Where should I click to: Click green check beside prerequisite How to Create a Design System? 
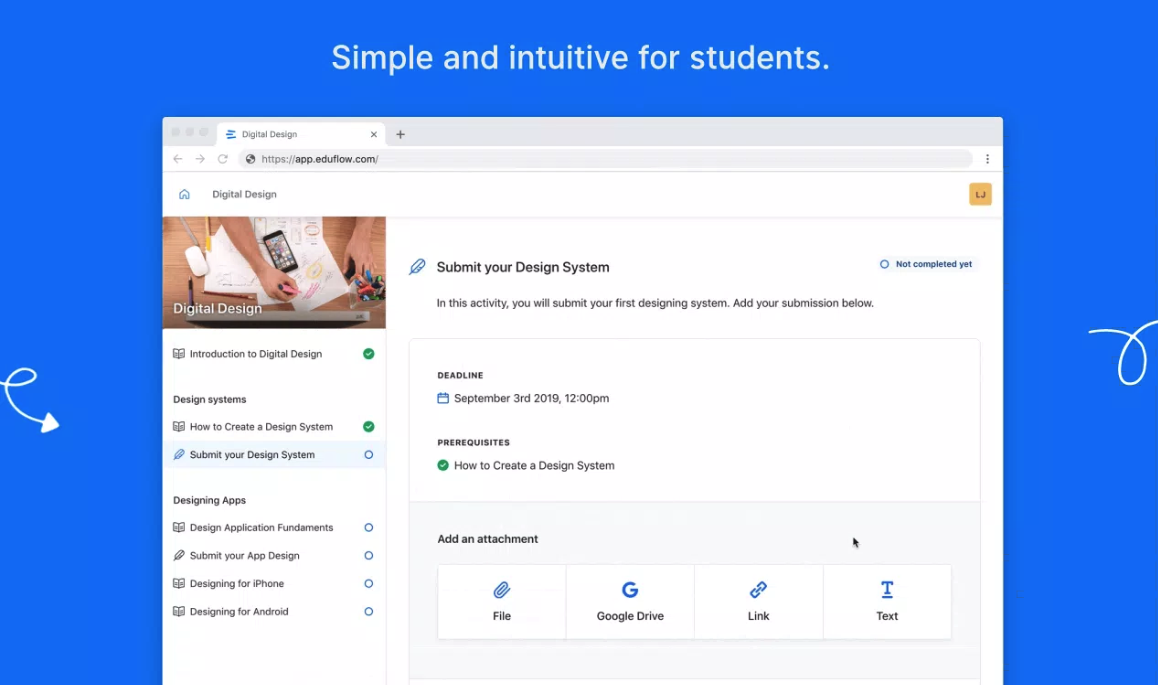point(443,466)
